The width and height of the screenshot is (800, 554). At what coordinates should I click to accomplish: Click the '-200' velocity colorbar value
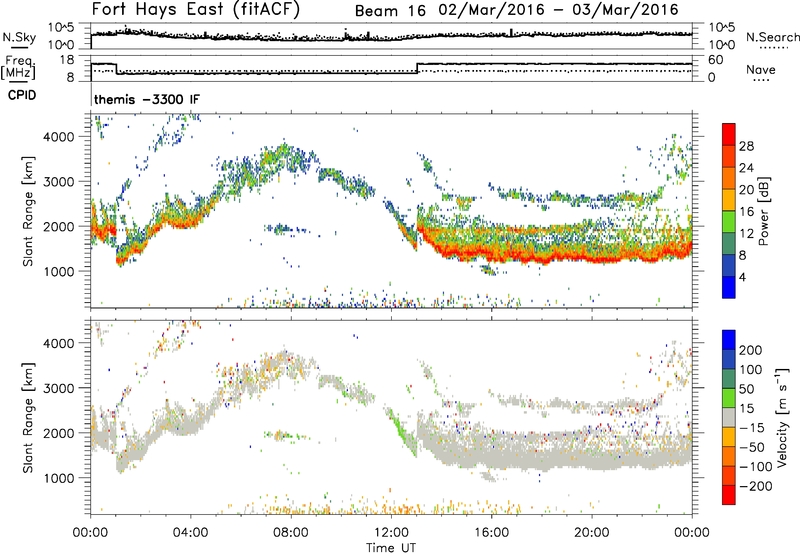coord(756,486)
